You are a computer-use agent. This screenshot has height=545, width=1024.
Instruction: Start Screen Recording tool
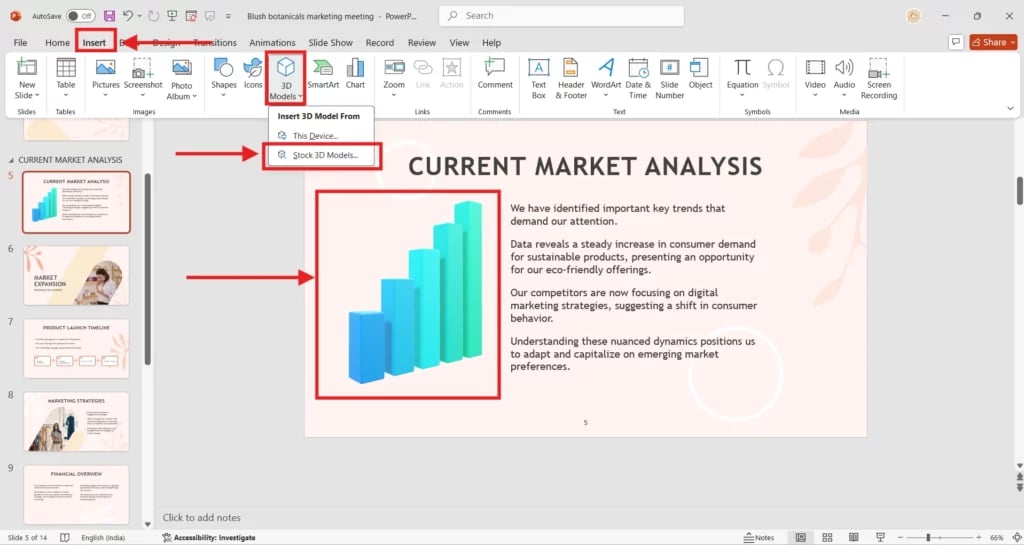(x=878, y=73)
